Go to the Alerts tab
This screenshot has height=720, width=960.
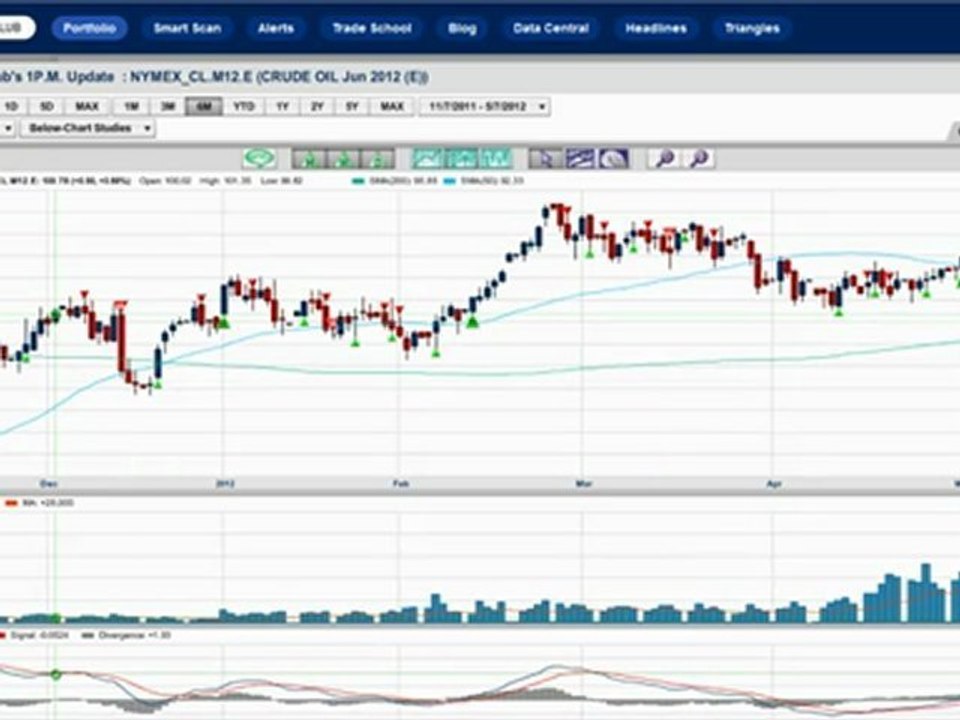click(x=276, y=28)
